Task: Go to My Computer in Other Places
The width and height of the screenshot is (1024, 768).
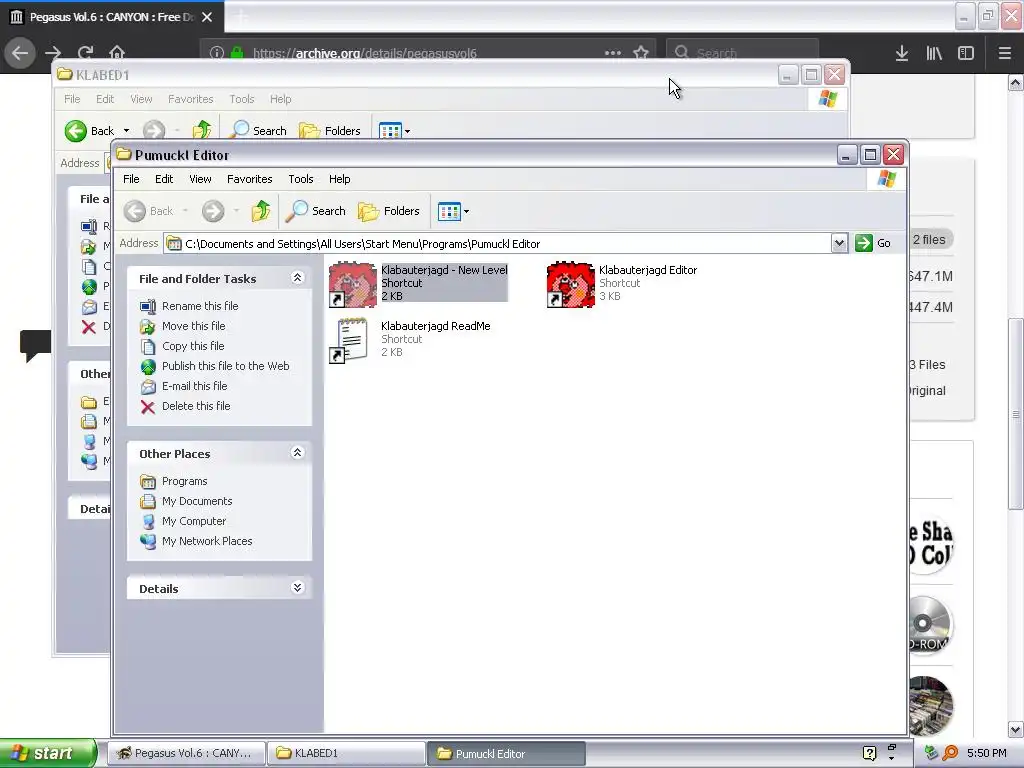Action: pos(194,521)
